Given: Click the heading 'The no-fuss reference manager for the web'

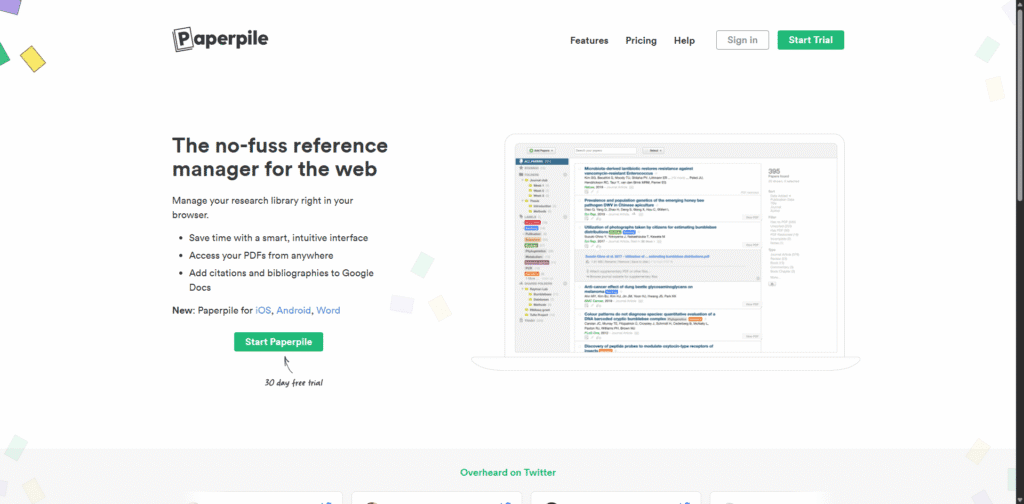Looking at the screenshot, I should coord(280,157).
